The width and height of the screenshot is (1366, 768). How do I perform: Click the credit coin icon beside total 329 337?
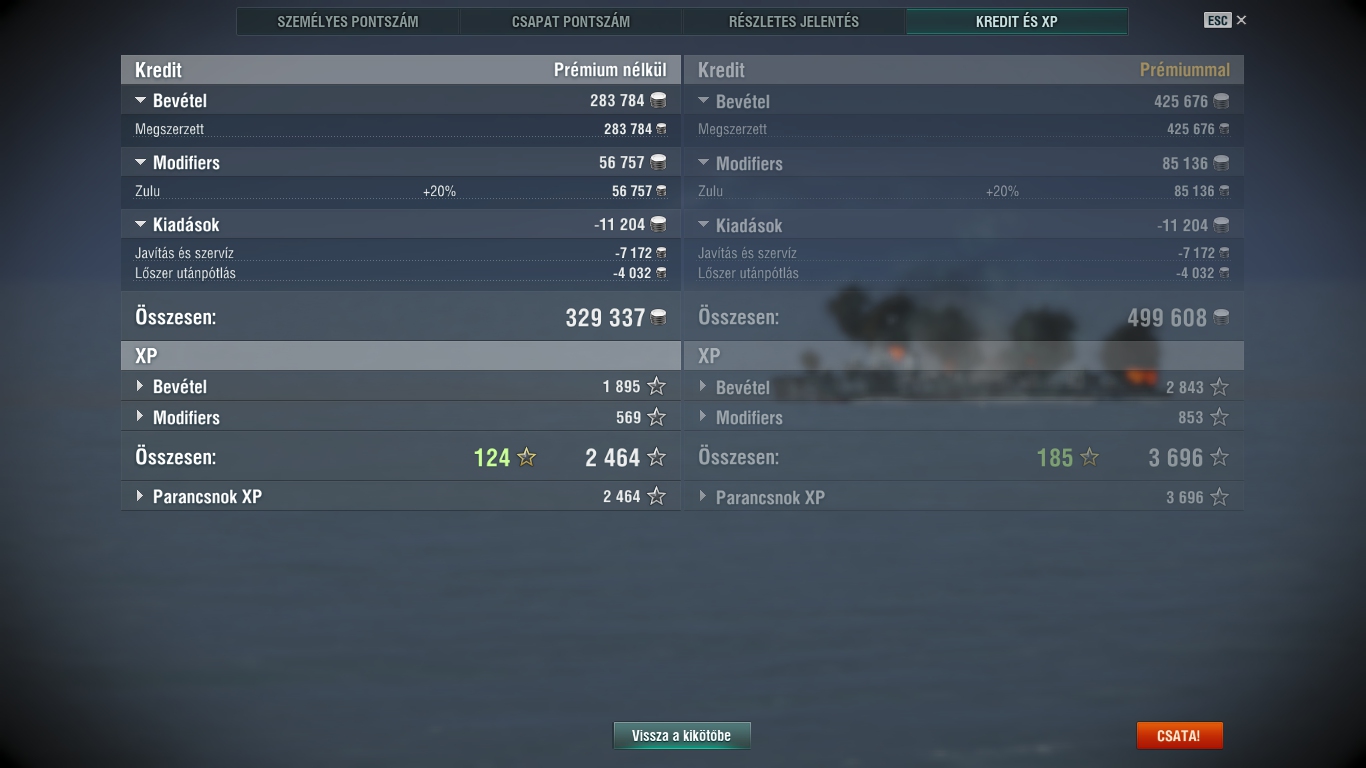pos(658,317)
